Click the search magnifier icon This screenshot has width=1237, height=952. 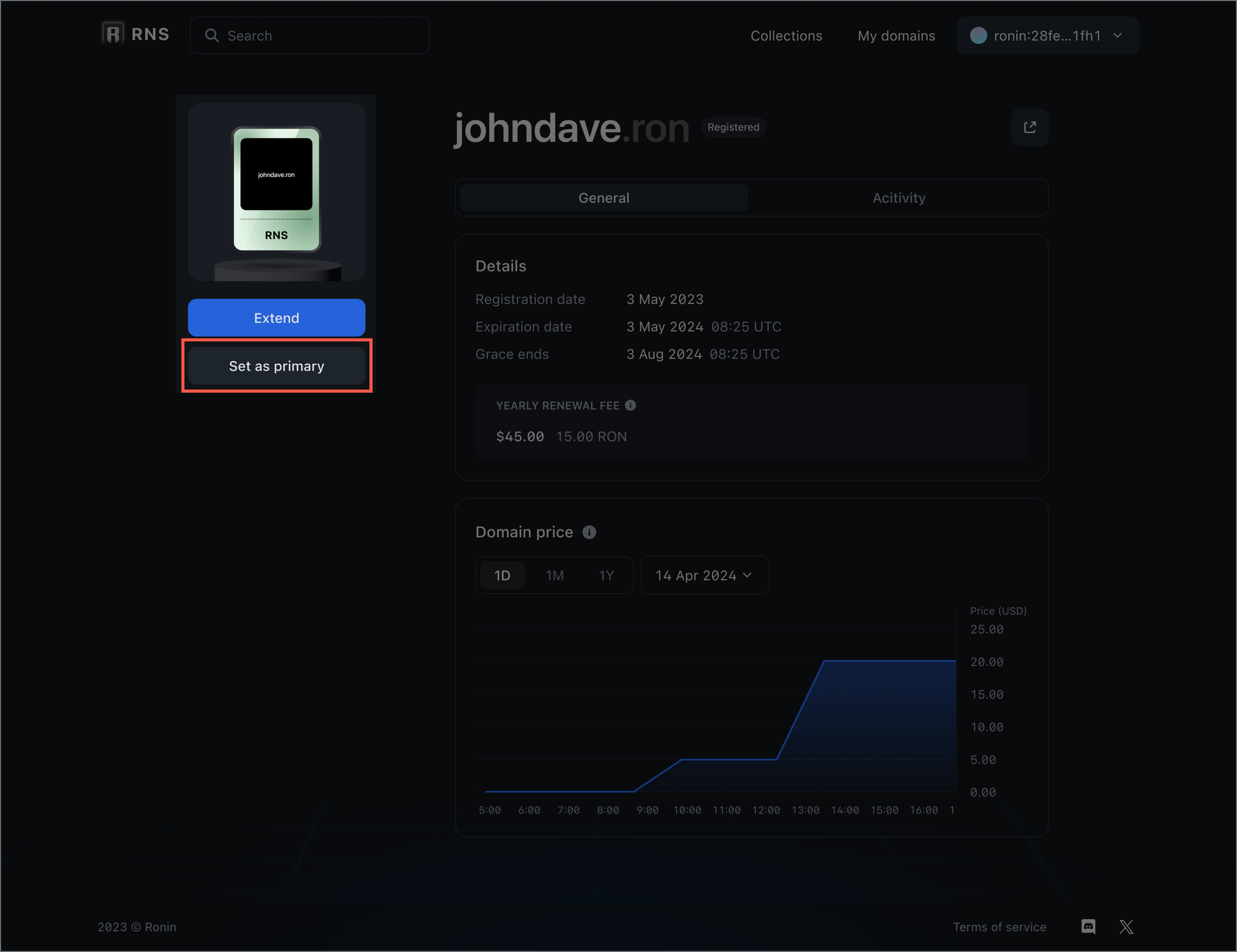tap(212, 36)
